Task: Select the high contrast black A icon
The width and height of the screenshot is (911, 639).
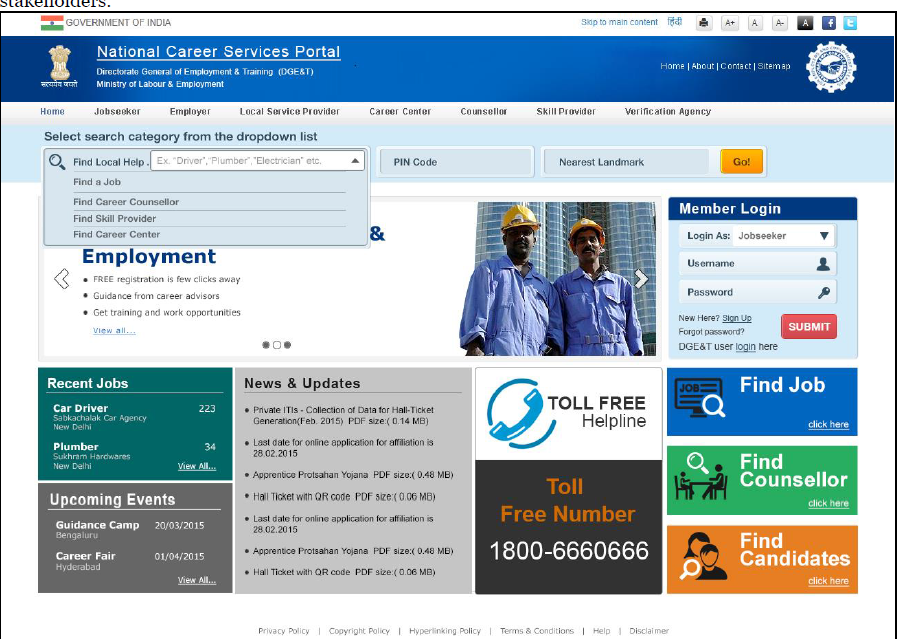Action: [805, 22]
